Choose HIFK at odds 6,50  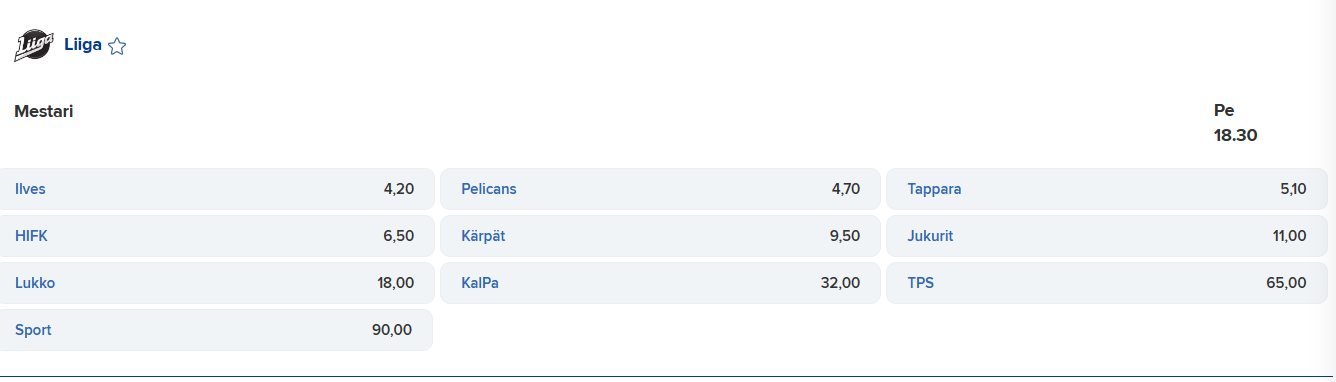(215, 236)
